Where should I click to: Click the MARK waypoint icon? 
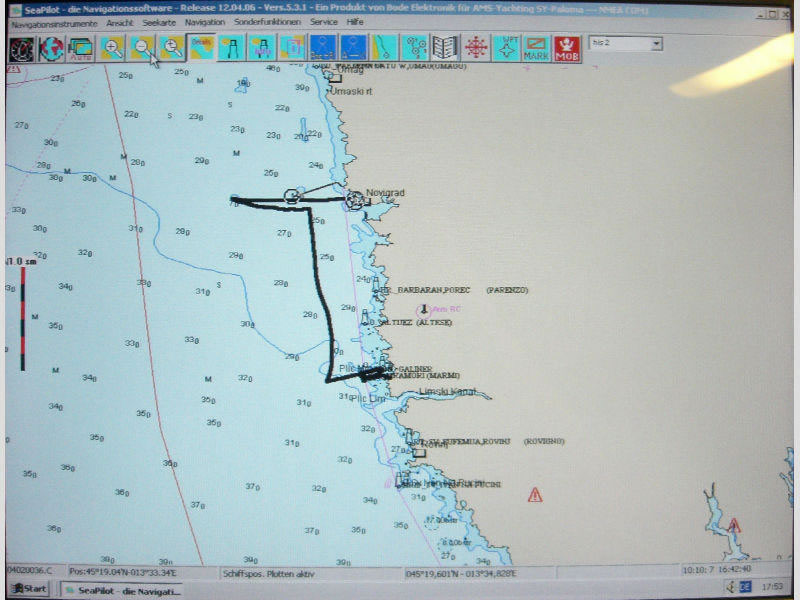point(537,47)
